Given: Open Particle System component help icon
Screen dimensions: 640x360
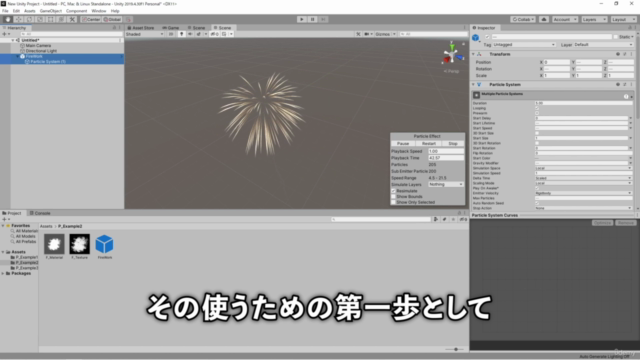Looking at the screenshot, I should coord(618,84).
